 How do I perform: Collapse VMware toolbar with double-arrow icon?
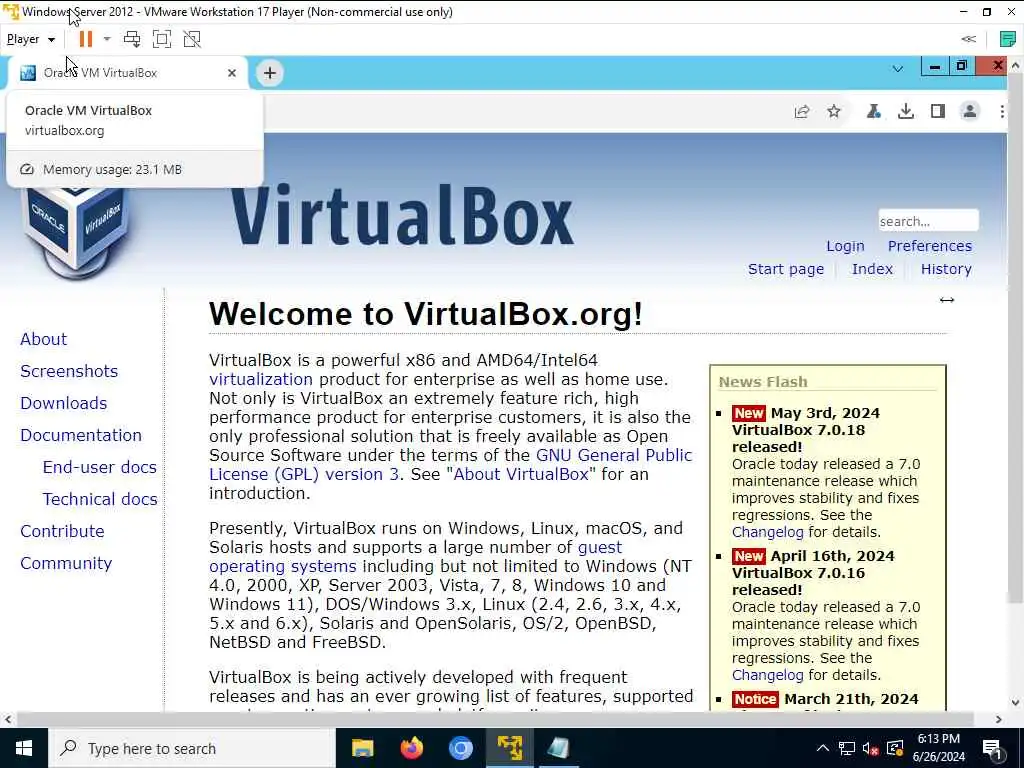pyautogui.click(x=968, y=39)
